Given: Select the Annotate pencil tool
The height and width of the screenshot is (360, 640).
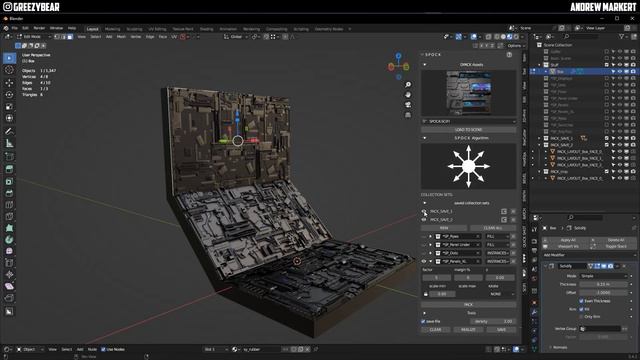Looking at the screenshot, I should click(x=9, y=131).
